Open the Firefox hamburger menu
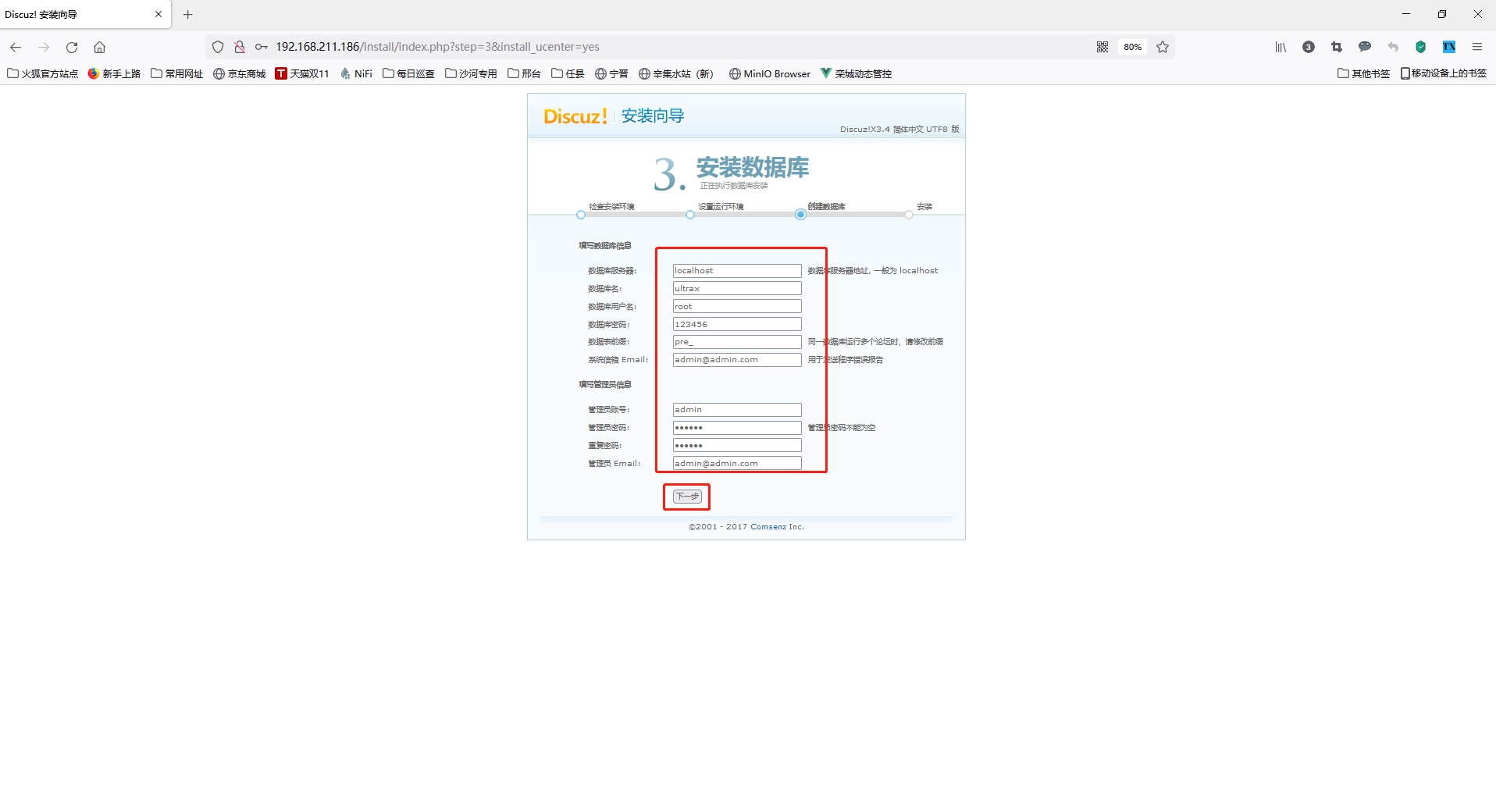Image resolution: width=1496 pixels, height=812 pixels. point(1477,47)
